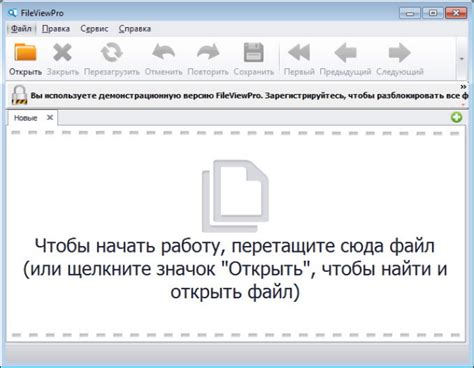Screen dimensions: 474x368
Task: Click the document placeholder icon
Action: click(x=235, y=196)
